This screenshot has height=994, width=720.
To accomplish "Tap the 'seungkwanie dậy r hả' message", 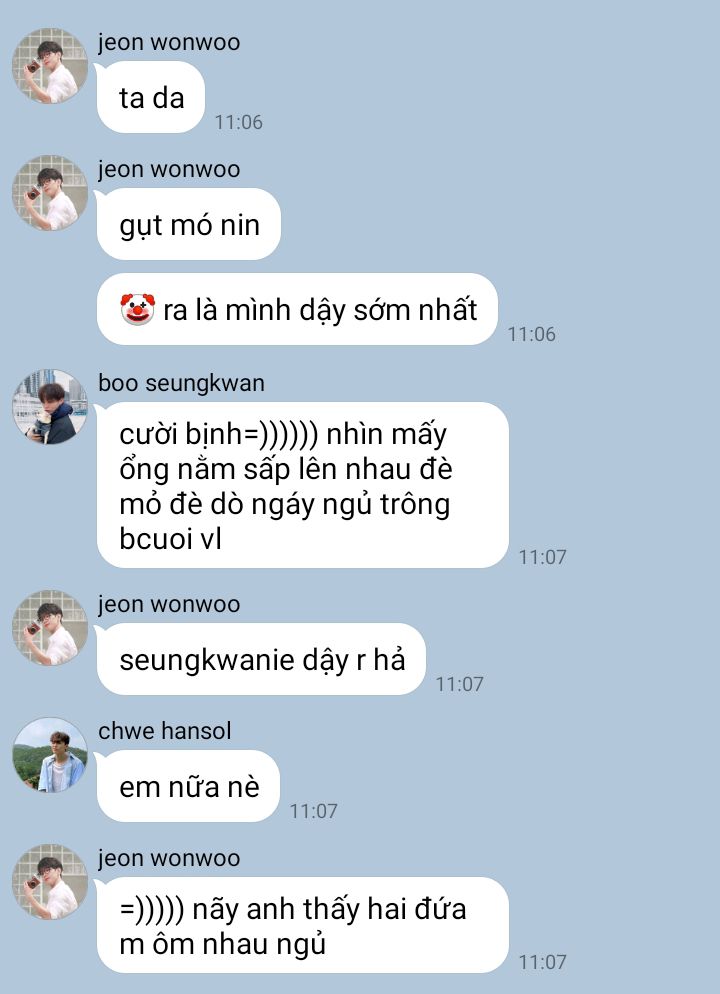I will (261, 659).
